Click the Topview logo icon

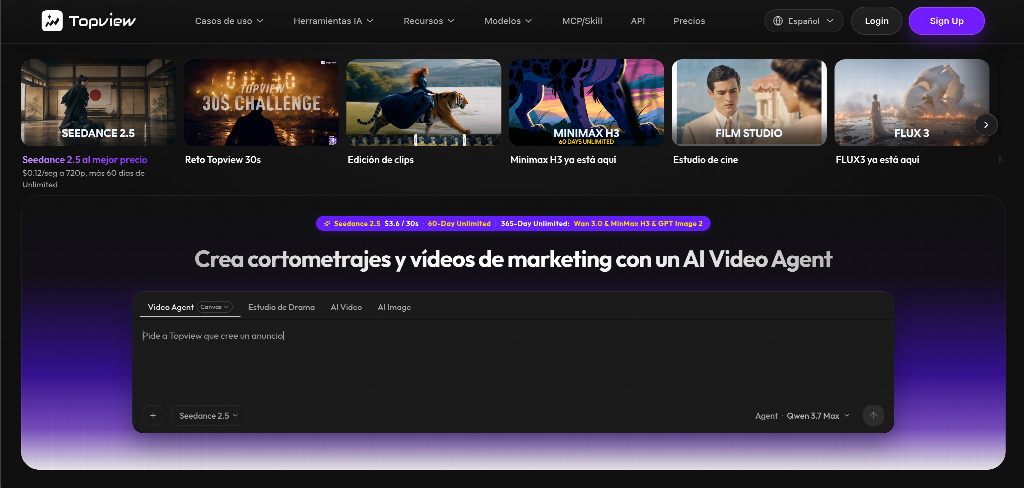[52, 21]
